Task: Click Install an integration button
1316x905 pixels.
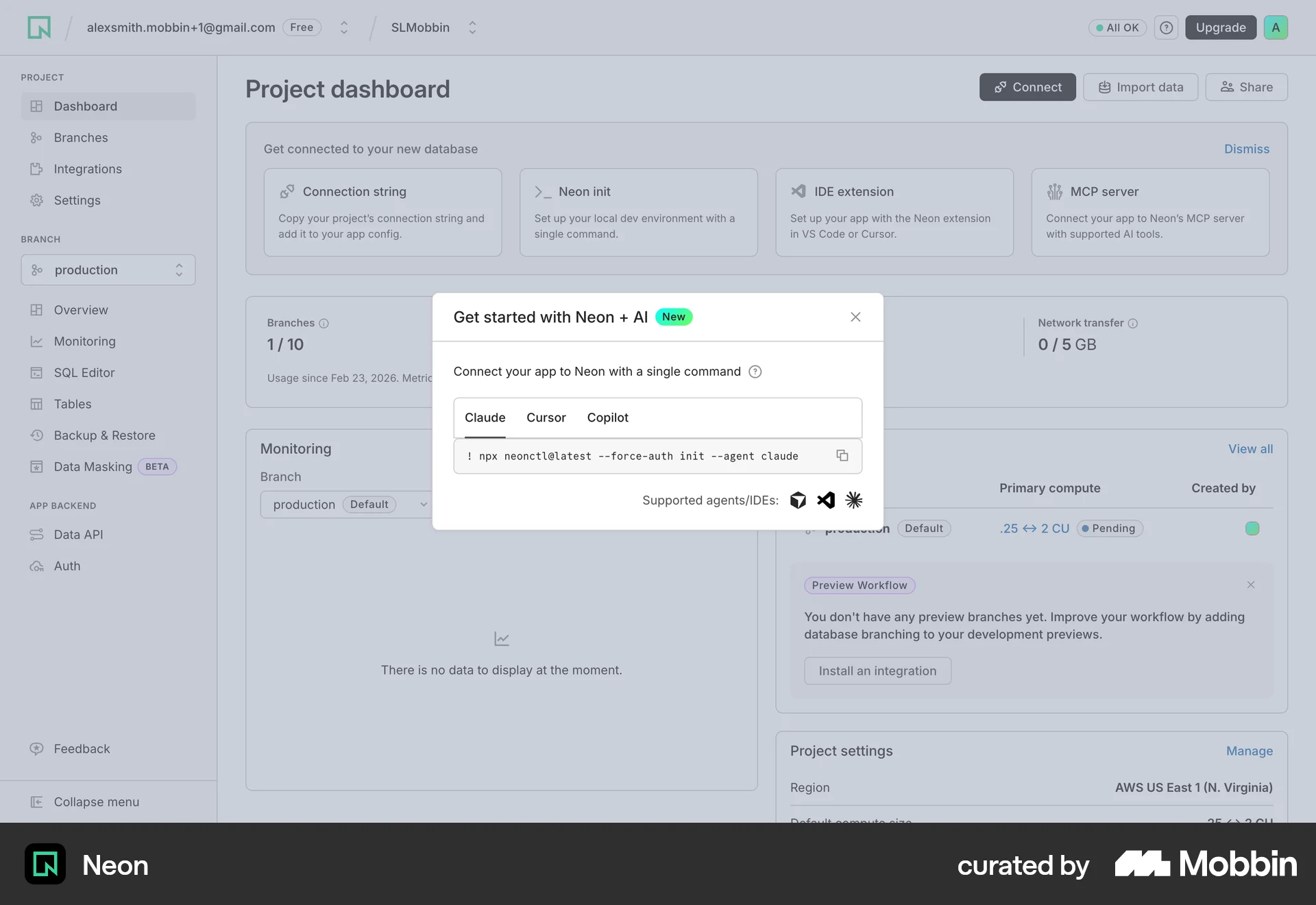Action: coord(877,671)
